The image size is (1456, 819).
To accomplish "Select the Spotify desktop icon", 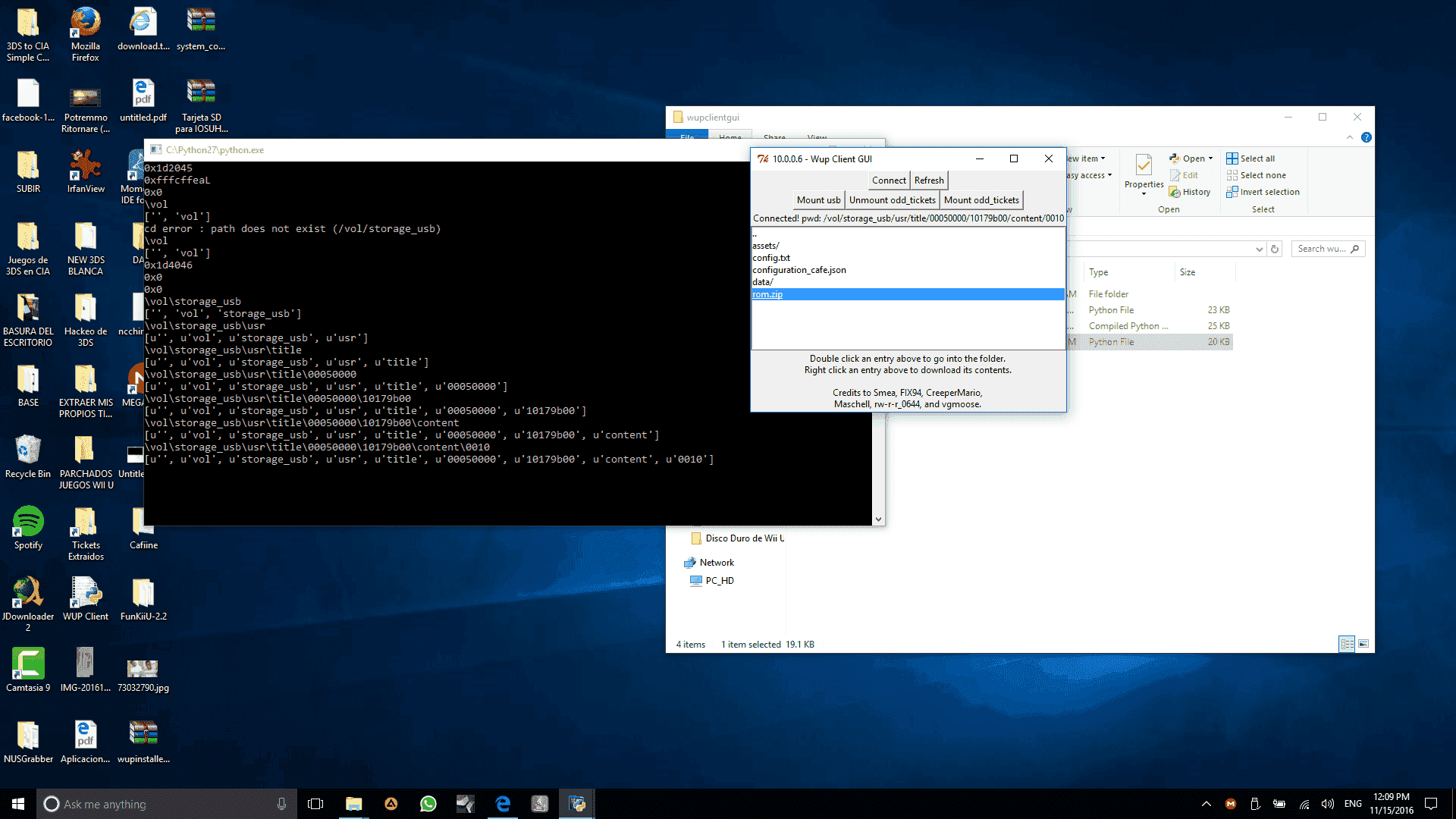I will (28, 528).
